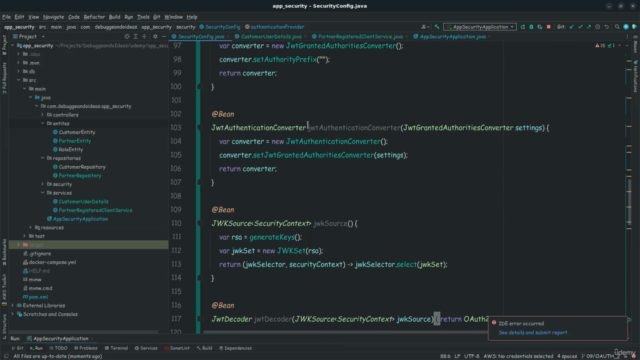Open Git history clock icon
Viewport: 640px width, 360px height.
click(x=598, y=27)
